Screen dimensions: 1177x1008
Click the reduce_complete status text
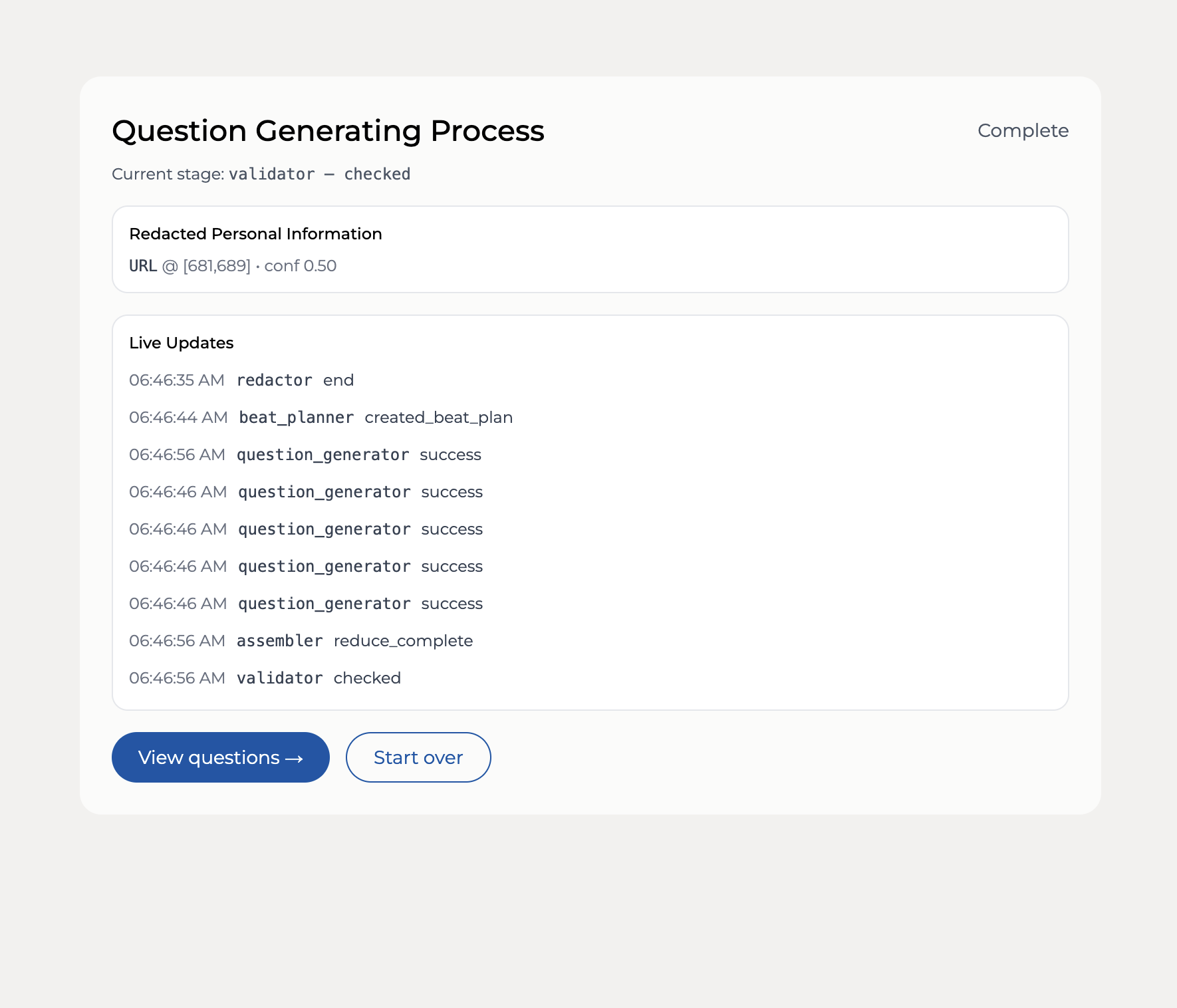[x=403, y=641]
